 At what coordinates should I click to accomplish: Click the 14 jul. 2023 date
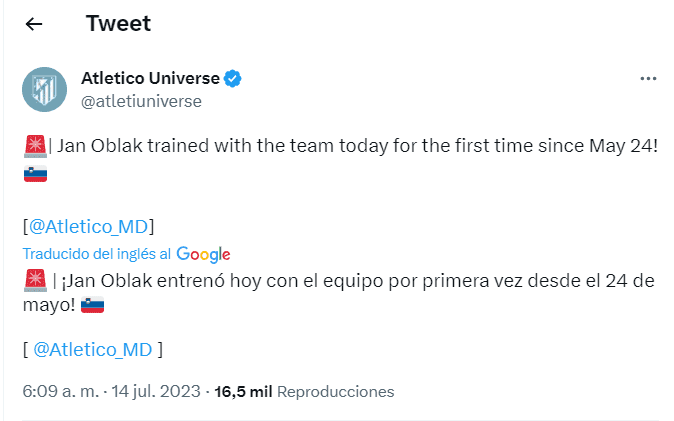point(155,391)
